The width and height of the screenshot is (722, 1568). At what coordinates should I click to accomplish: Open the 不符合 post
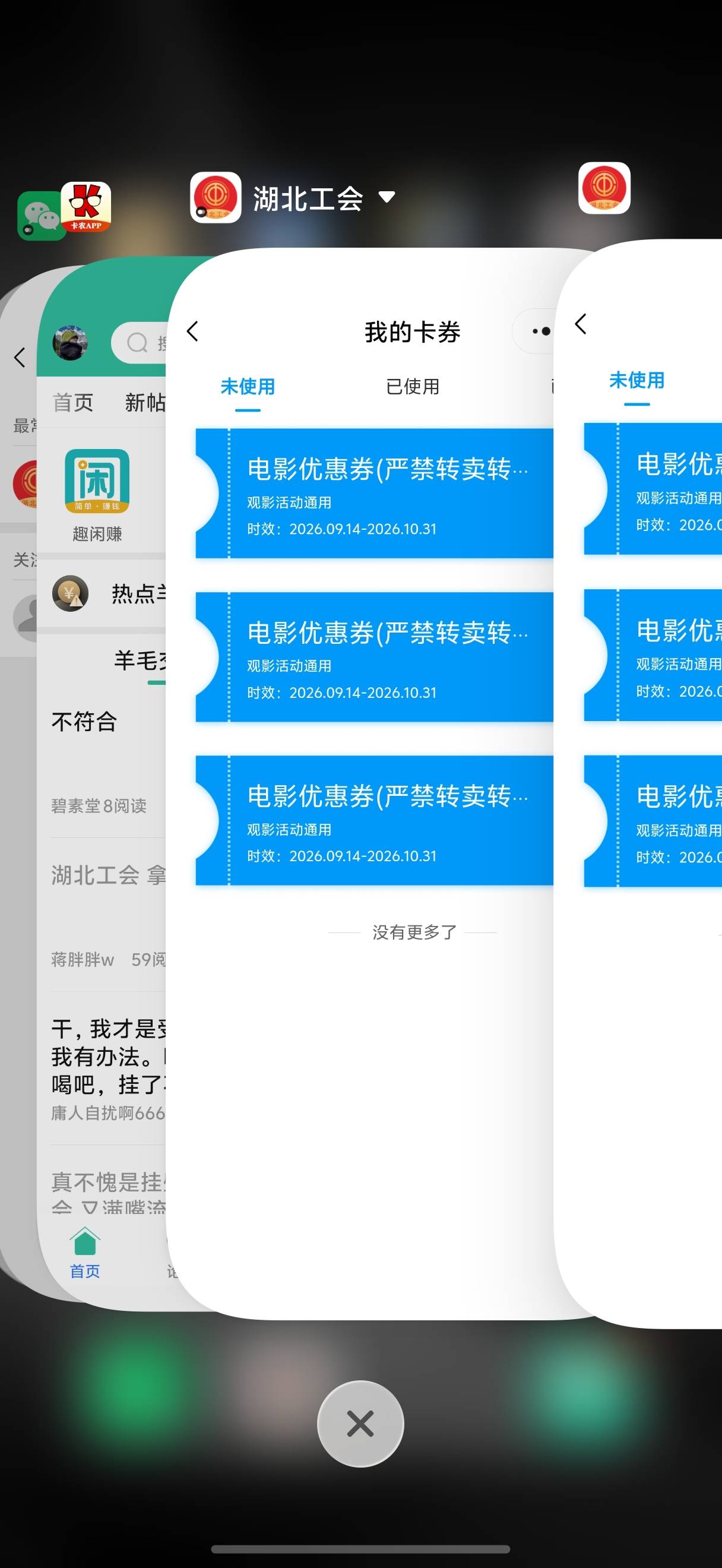(84, 721)
